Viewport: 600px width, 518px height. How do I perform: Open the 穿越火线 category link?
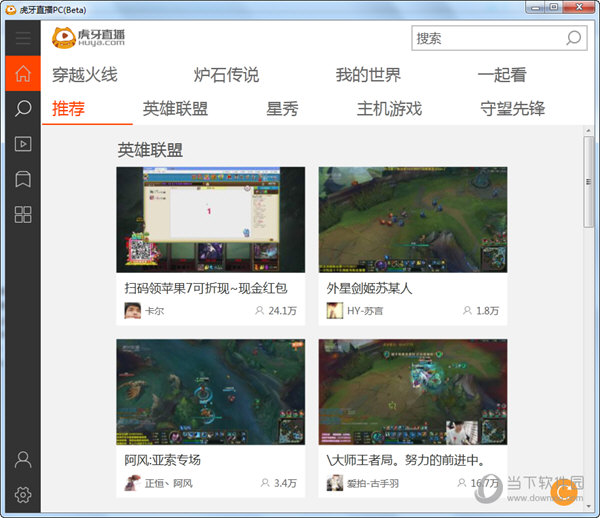pyautogui.click(x=85, y=75)
